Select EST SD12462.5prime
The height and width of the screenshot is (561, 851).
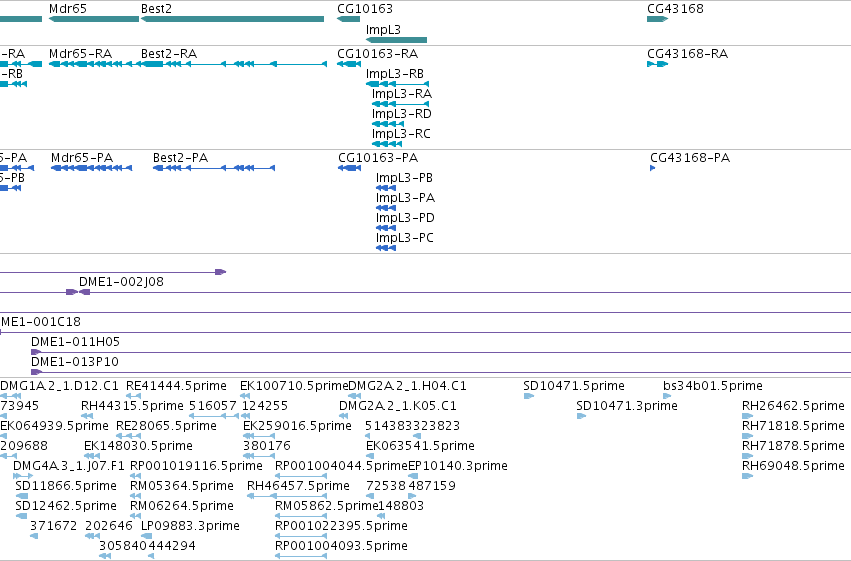pos(66,506)
